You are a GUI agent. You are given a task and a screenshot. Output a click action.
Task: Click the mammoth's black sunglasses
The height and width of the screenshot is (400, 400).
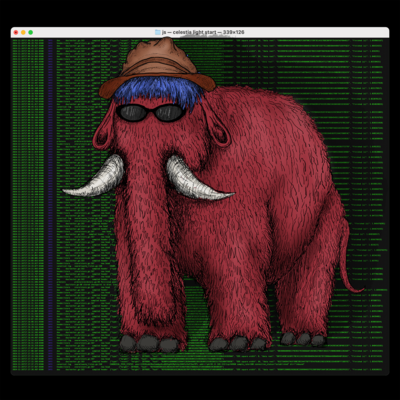coord(150,113)
